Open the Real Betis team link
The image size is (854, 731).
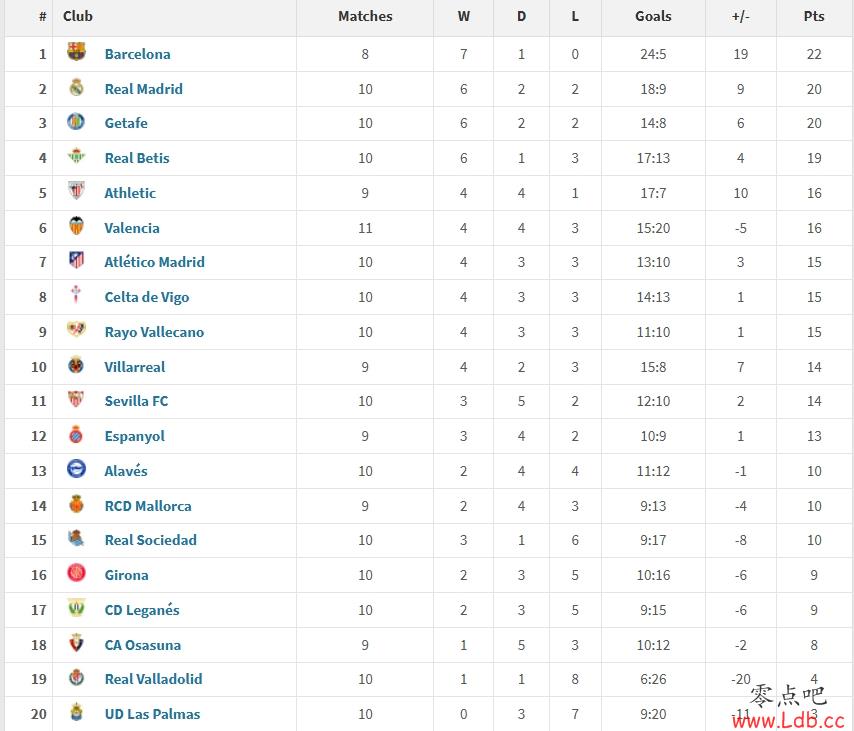[x=137, y=158]
